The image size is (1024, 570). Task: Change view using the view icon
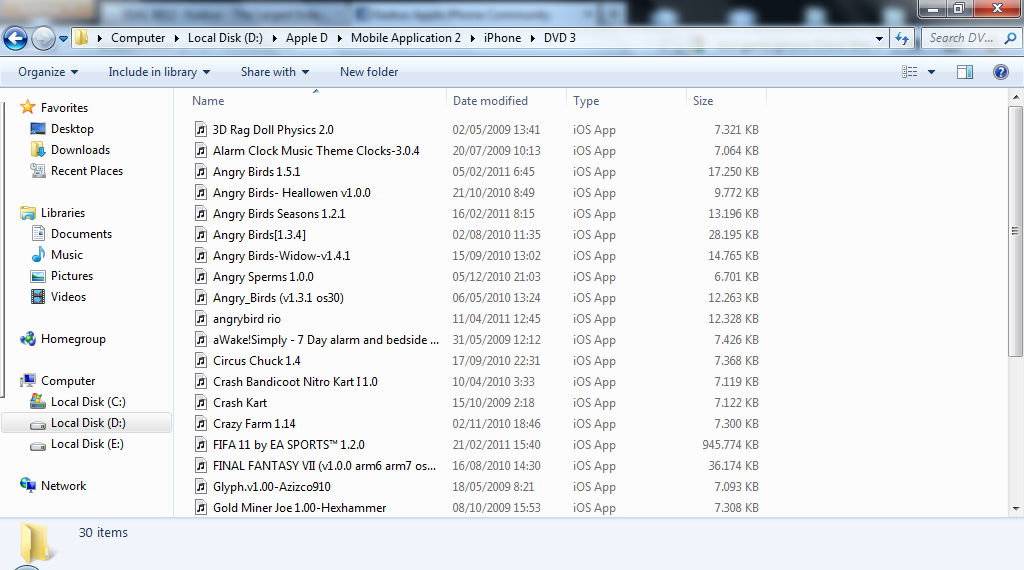[910, 72]
